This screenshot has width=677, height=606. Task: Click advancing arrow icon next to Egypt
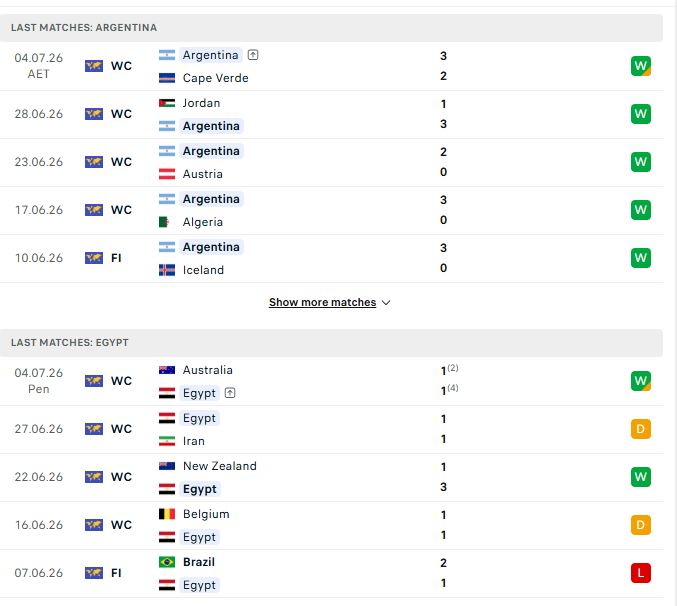coord(230,393)
